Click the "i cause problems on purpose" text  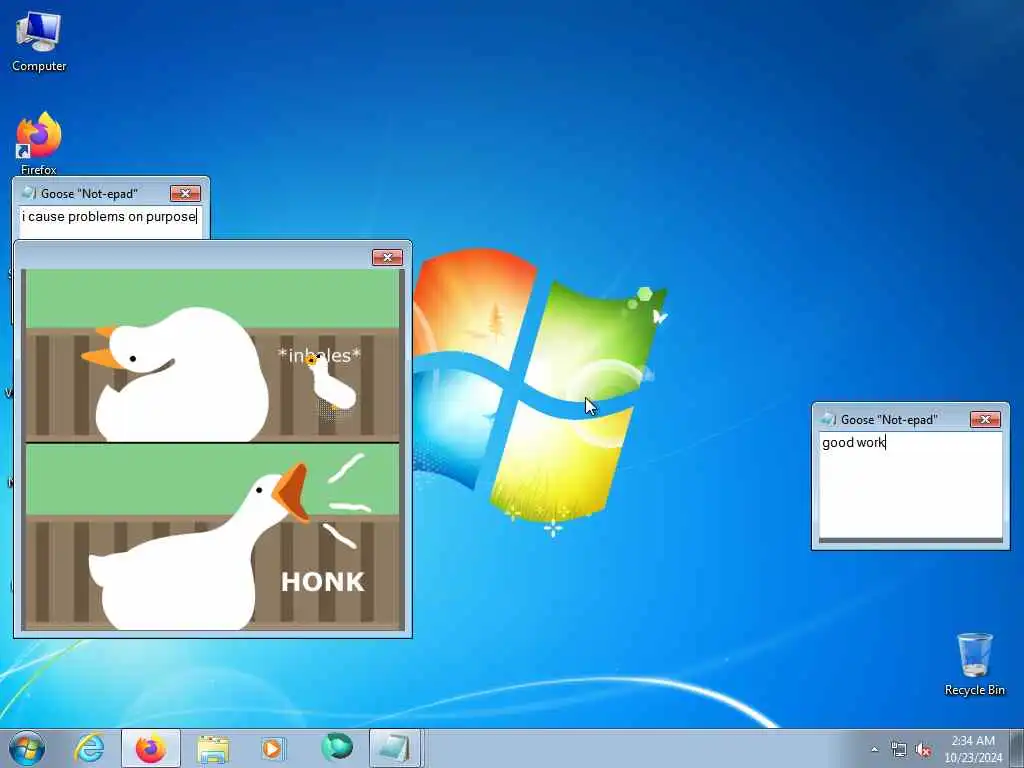point(108,216)
